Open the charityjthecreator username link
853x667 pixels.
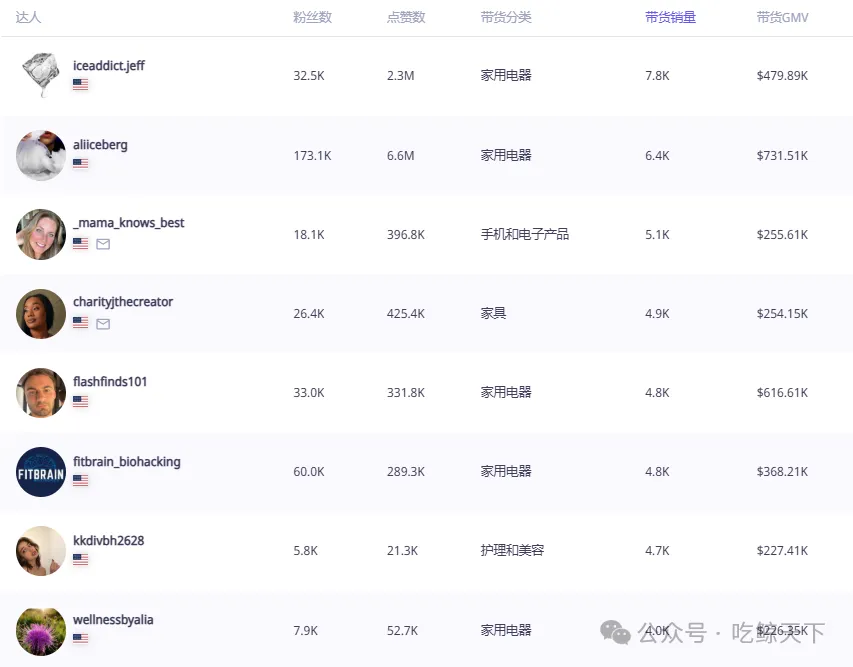123,302
